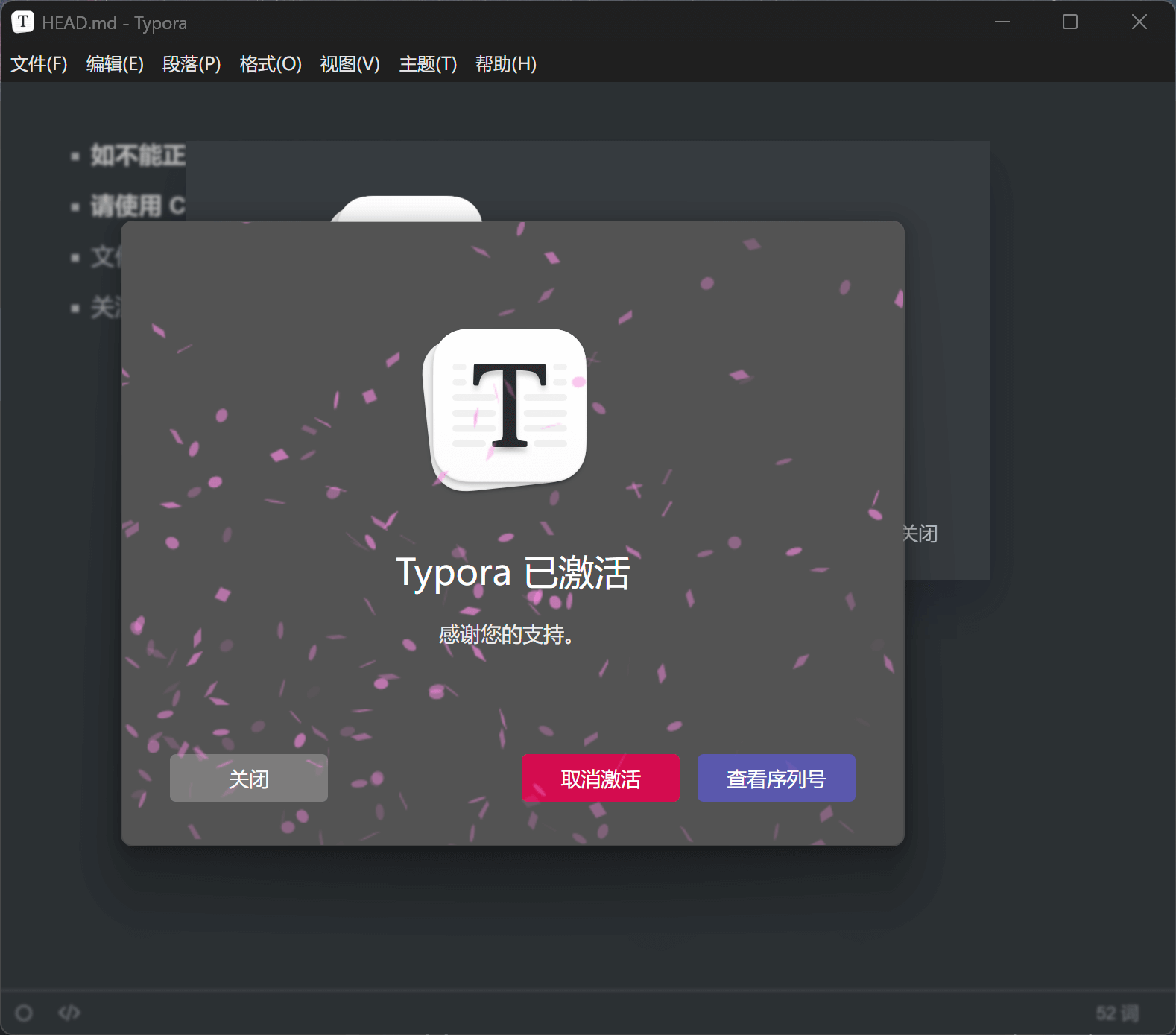Image resolution: width=1176 pixels, height=1035 pixels.
Task: Click the Typora 已激活 heading
Action: [x=513, y=572]
